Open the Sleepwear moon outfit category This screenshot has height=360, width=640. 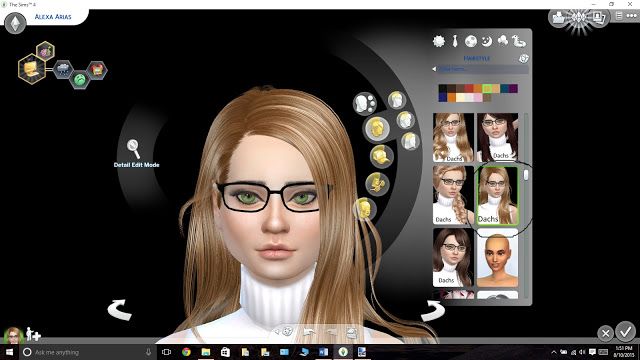pos(487,41)
